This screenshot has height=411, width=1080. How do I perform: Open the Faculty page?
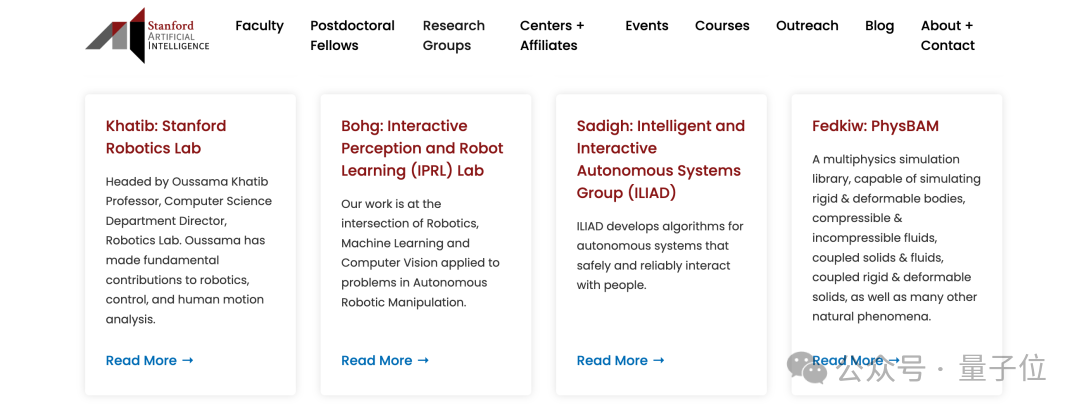(x=259, y=26)
